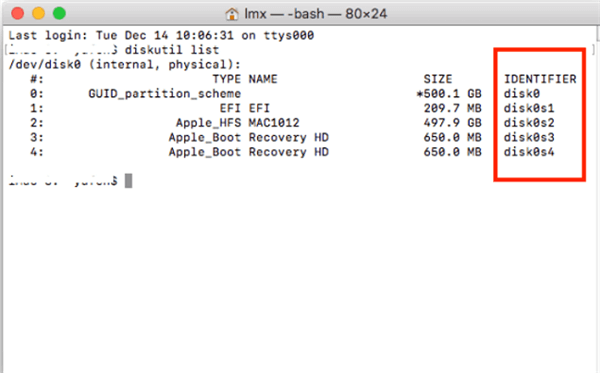
Task: Click 'Recovery HD' in partition row 3
Action: point(289,137)
